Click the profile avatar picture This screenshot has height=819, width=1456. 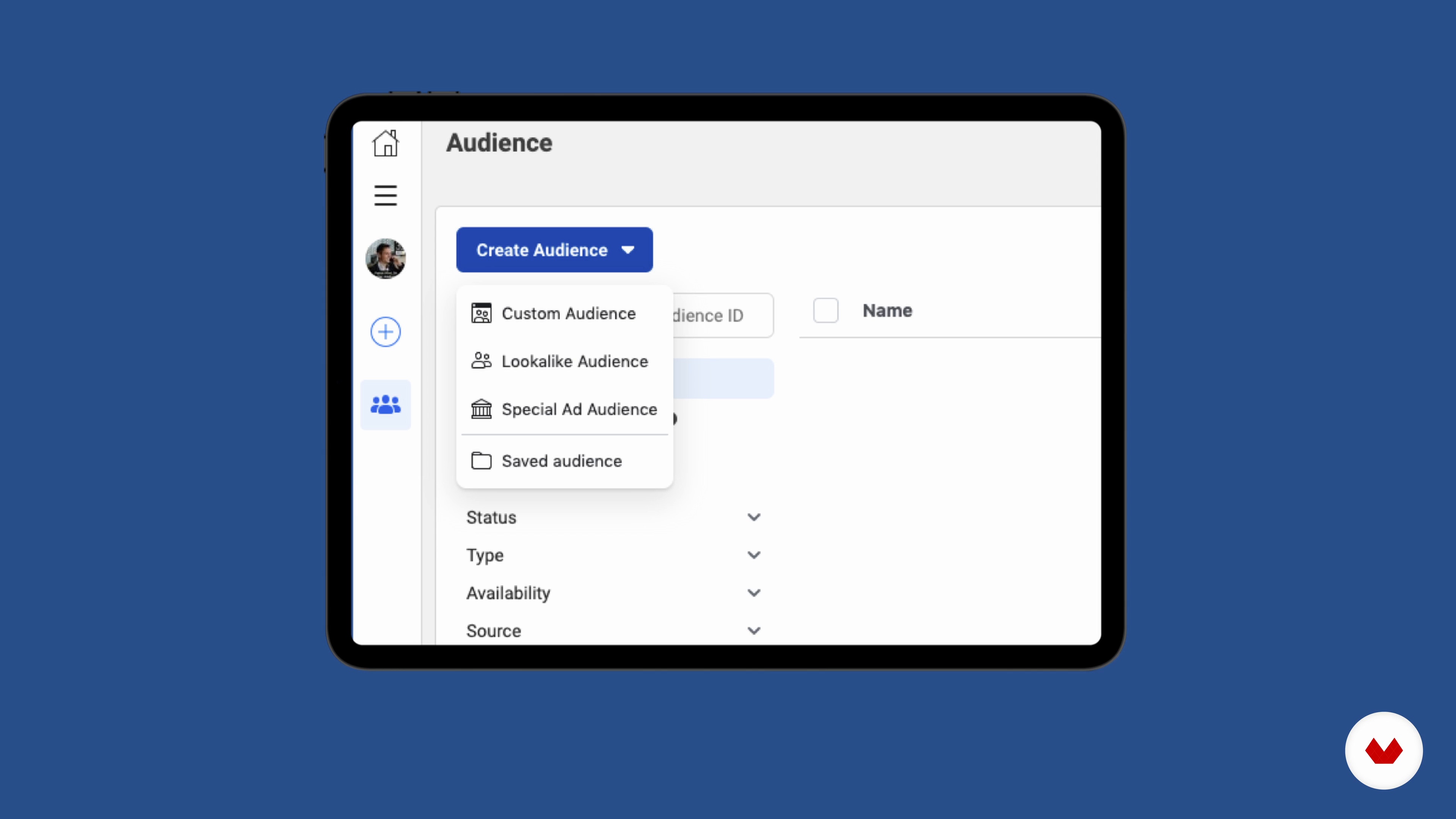(386, 259)
